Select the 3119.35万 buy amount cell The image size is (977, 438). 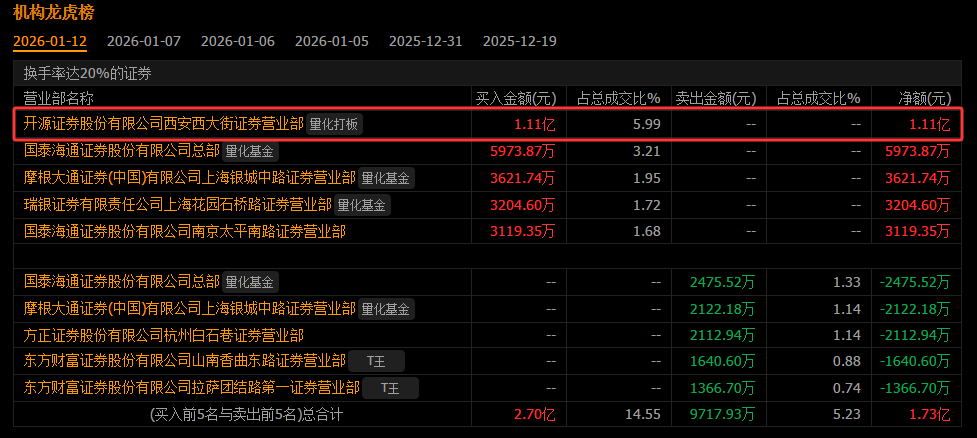point(523,232)
